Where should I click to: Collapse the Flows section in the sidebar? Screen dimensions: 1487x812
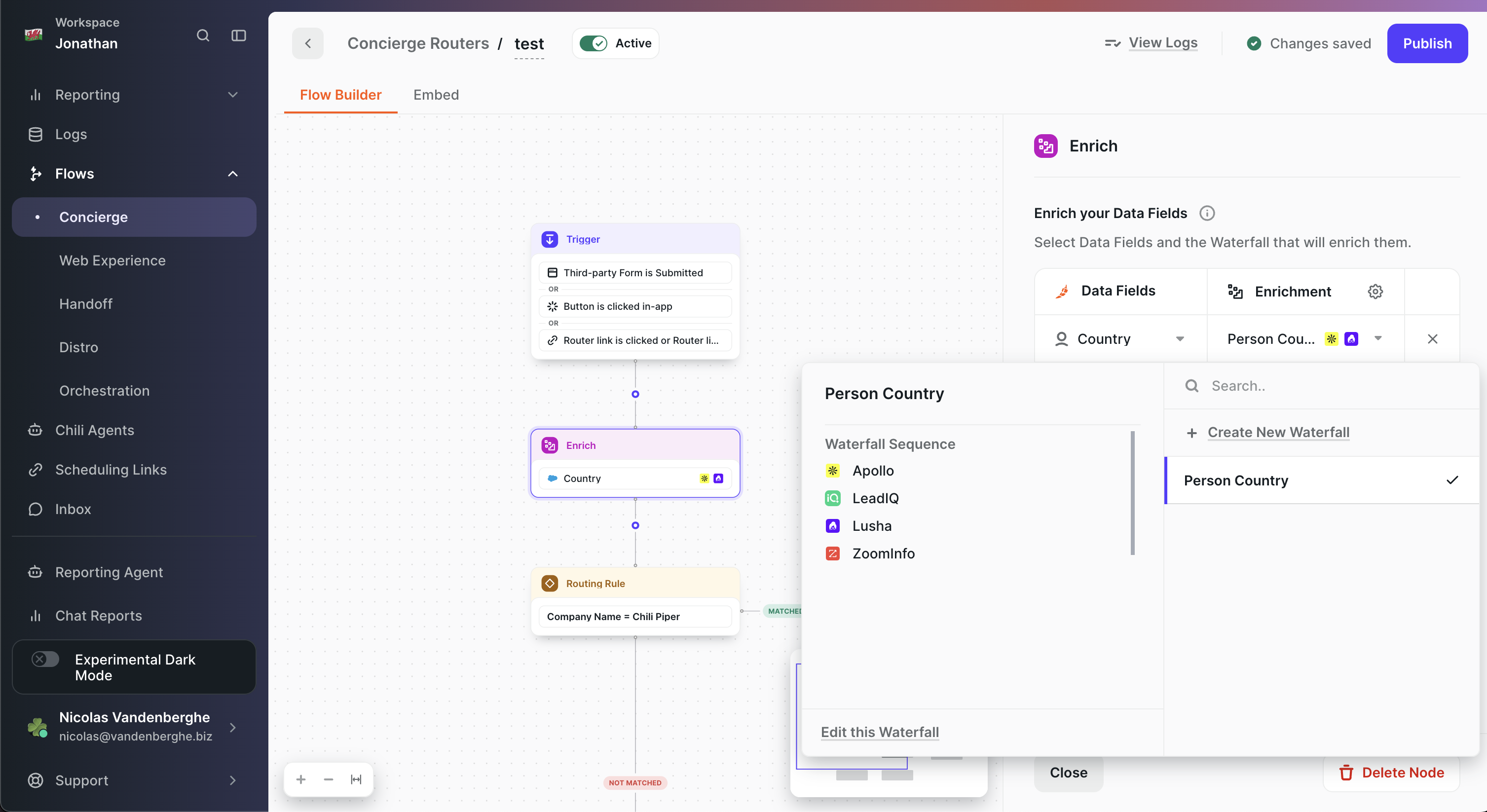coord(233,174)
